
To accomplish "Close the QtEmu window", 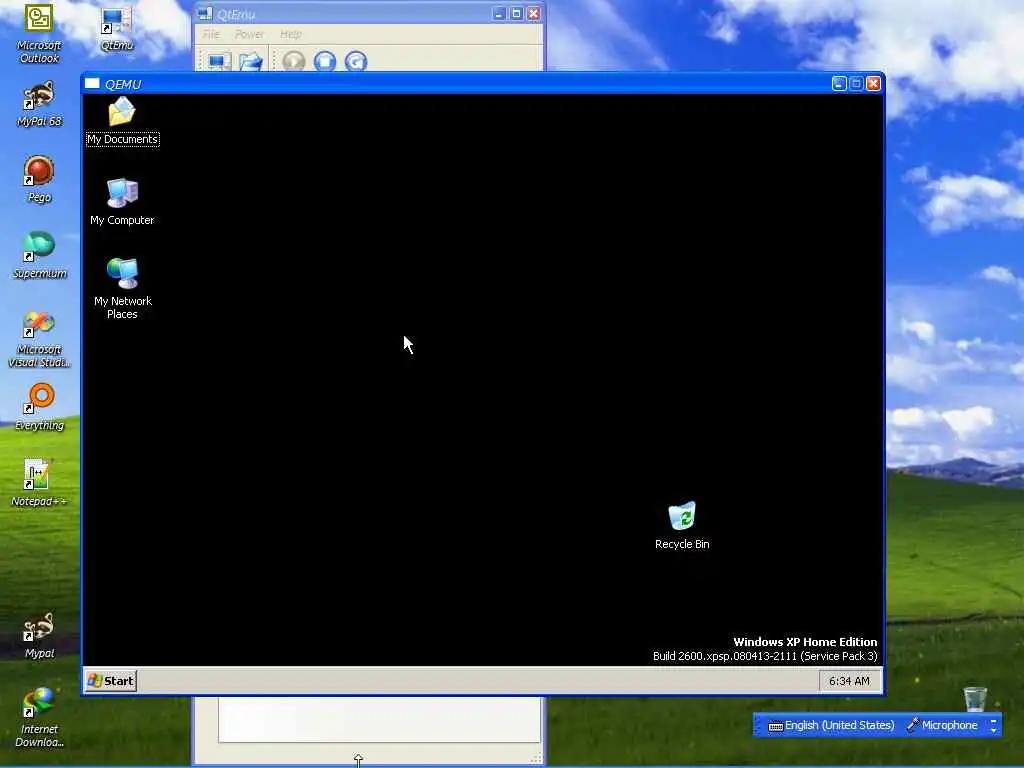I will tap(534, 13).
